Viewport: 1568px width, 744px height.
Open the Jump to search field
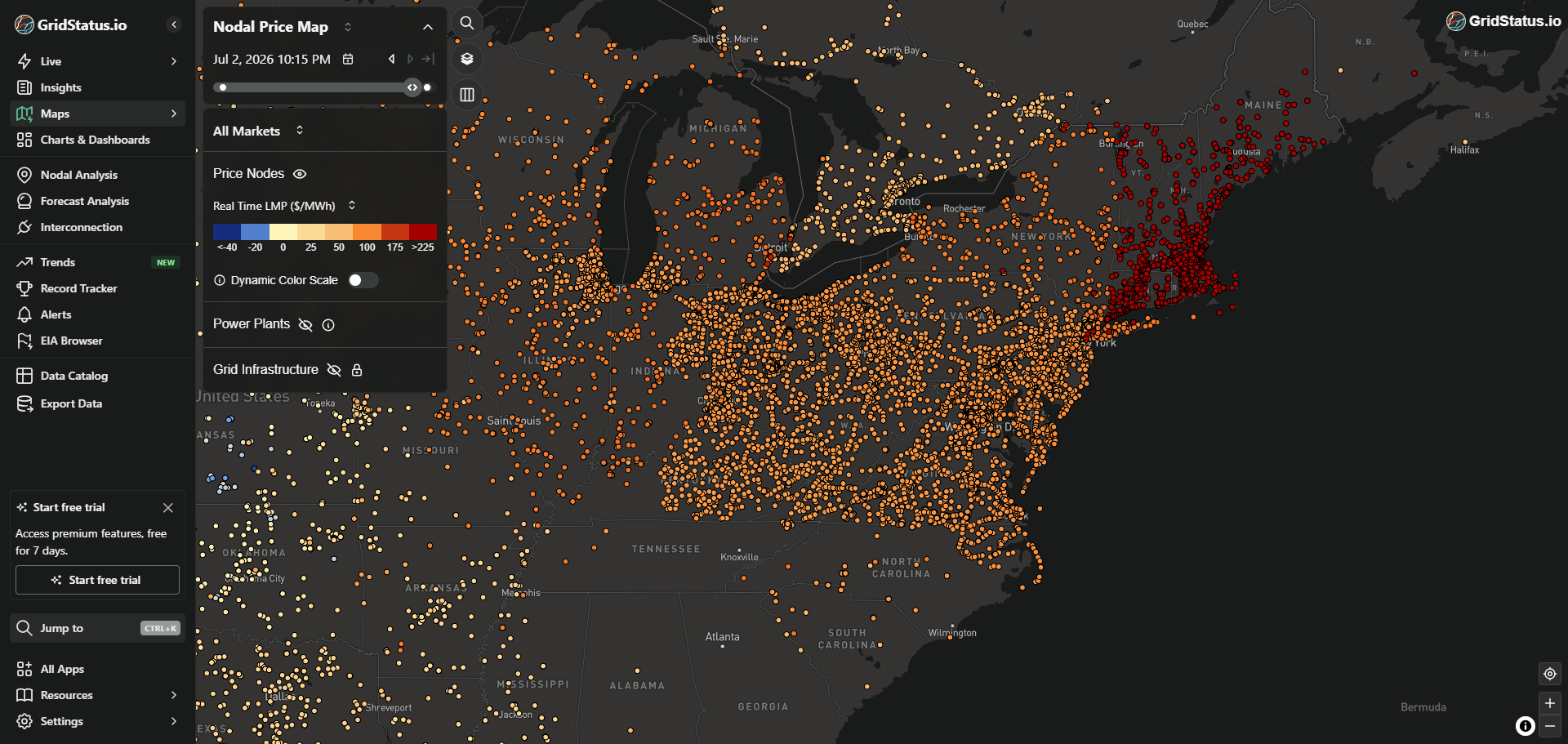coord(97,628)
